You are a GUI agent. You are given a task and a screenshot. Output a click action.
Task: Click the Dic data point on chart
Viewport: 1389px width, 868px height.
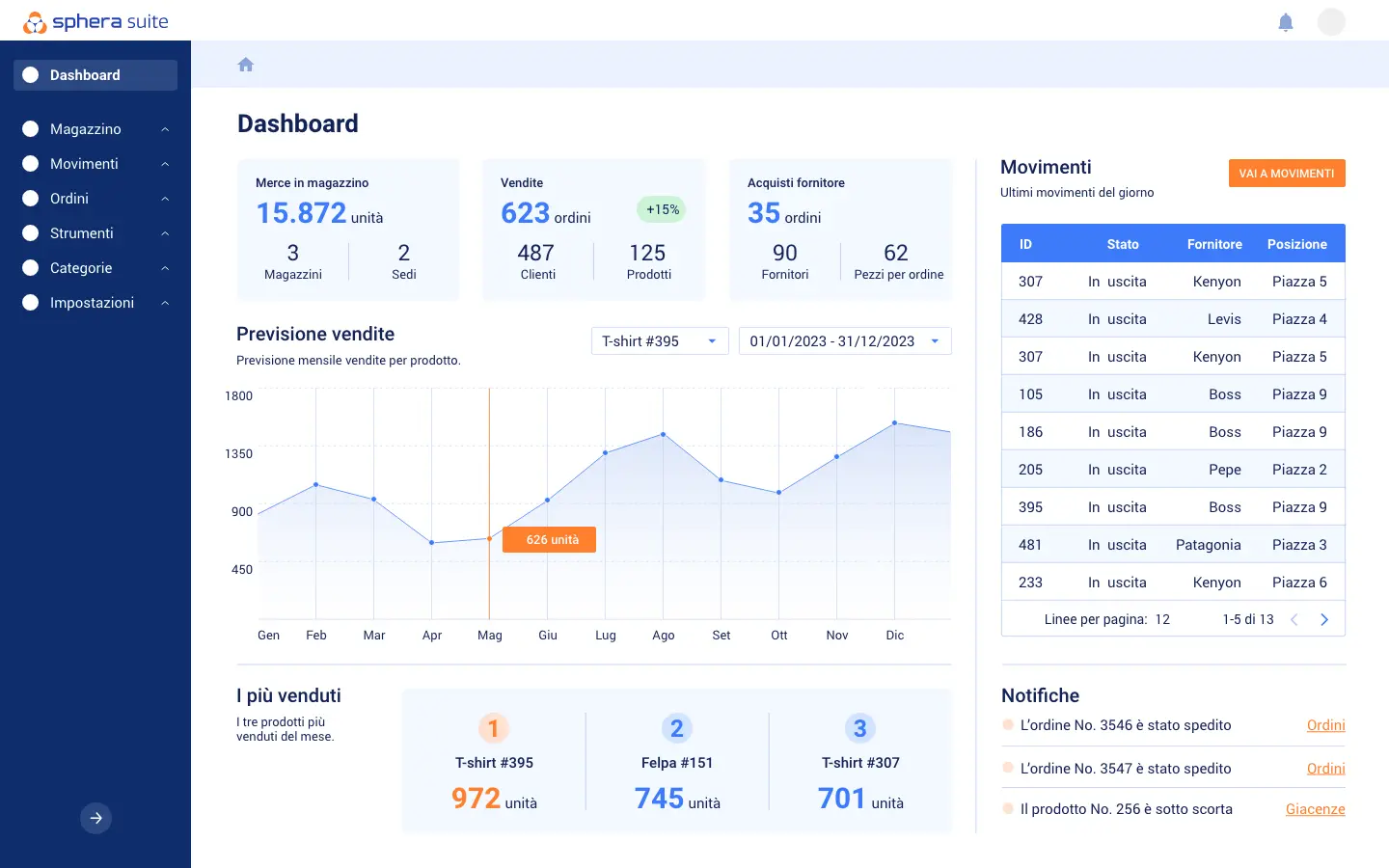tap(895, 422)
